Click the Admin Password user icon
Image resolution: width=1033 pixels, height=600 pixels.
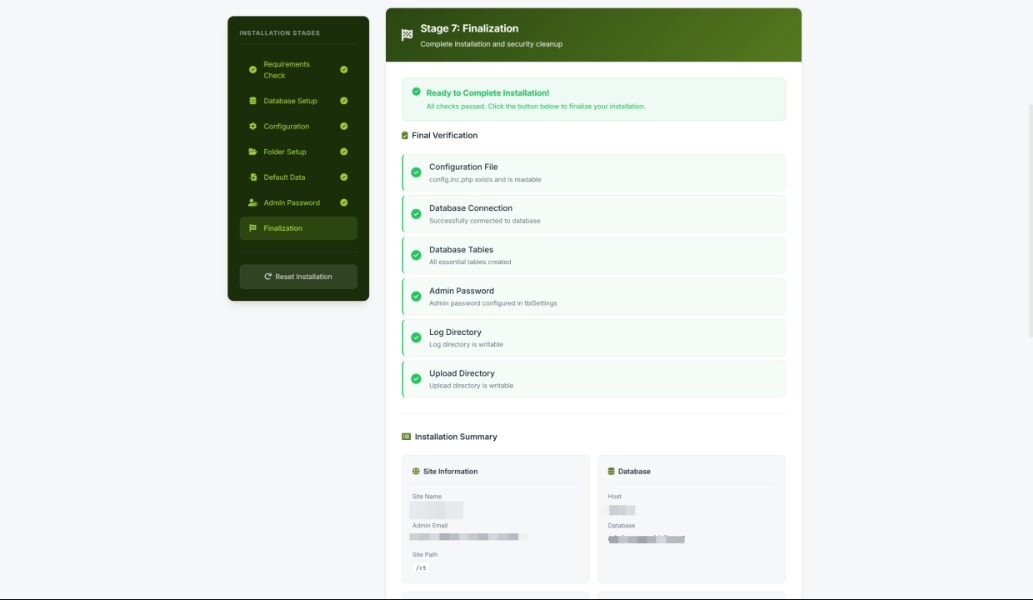click(253, 203)
